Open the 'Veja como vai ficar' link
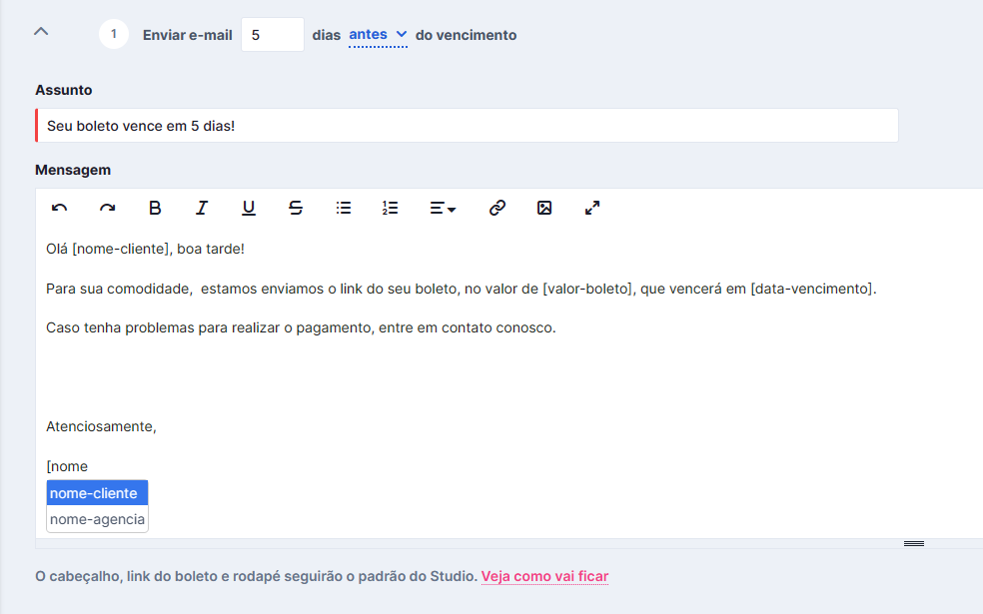983x614 pixels. pyautogui.click(x=545, y=576)
